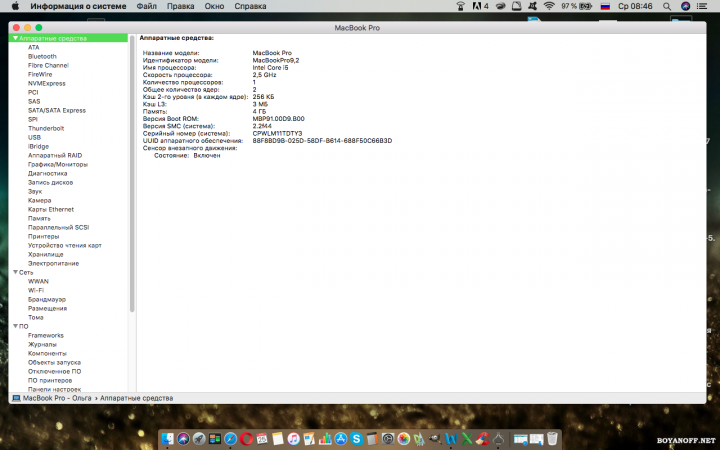Select Frameworks under ПО
The width and height of the screenshot is (720, 450).
pos(45,335)
